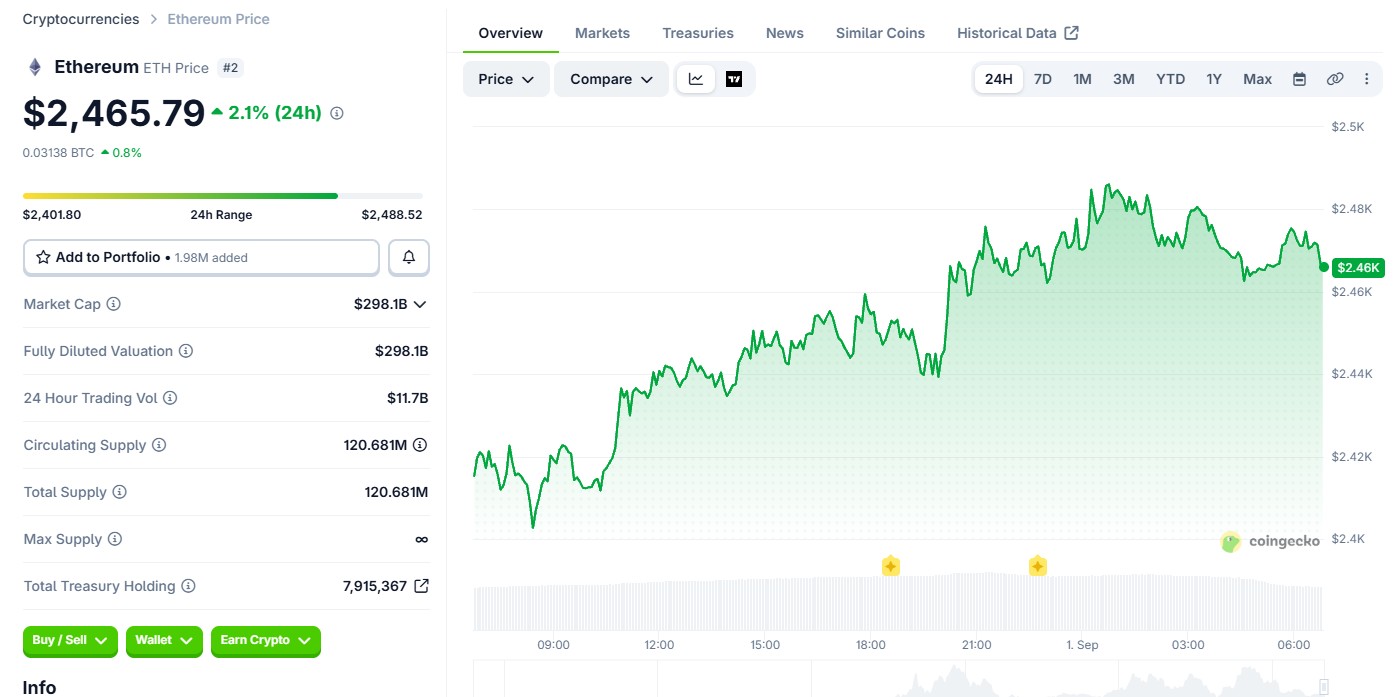
Task: Select the 7D time range
Action: 1042,79
